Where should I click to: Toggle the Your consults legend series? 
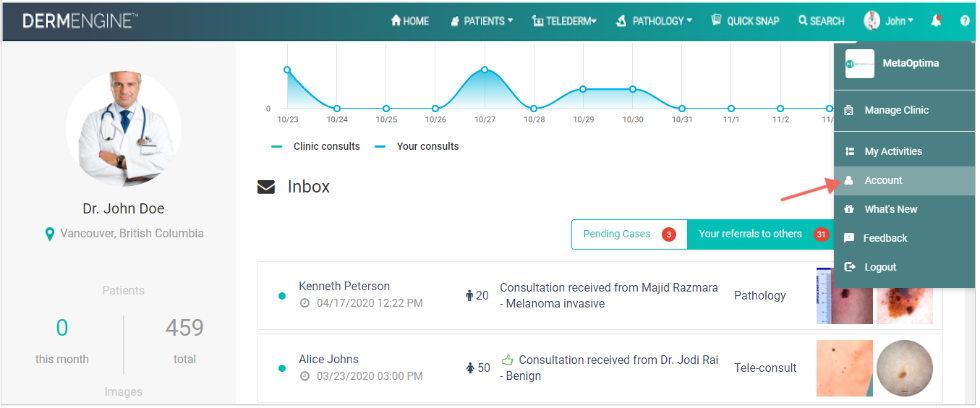416,146
